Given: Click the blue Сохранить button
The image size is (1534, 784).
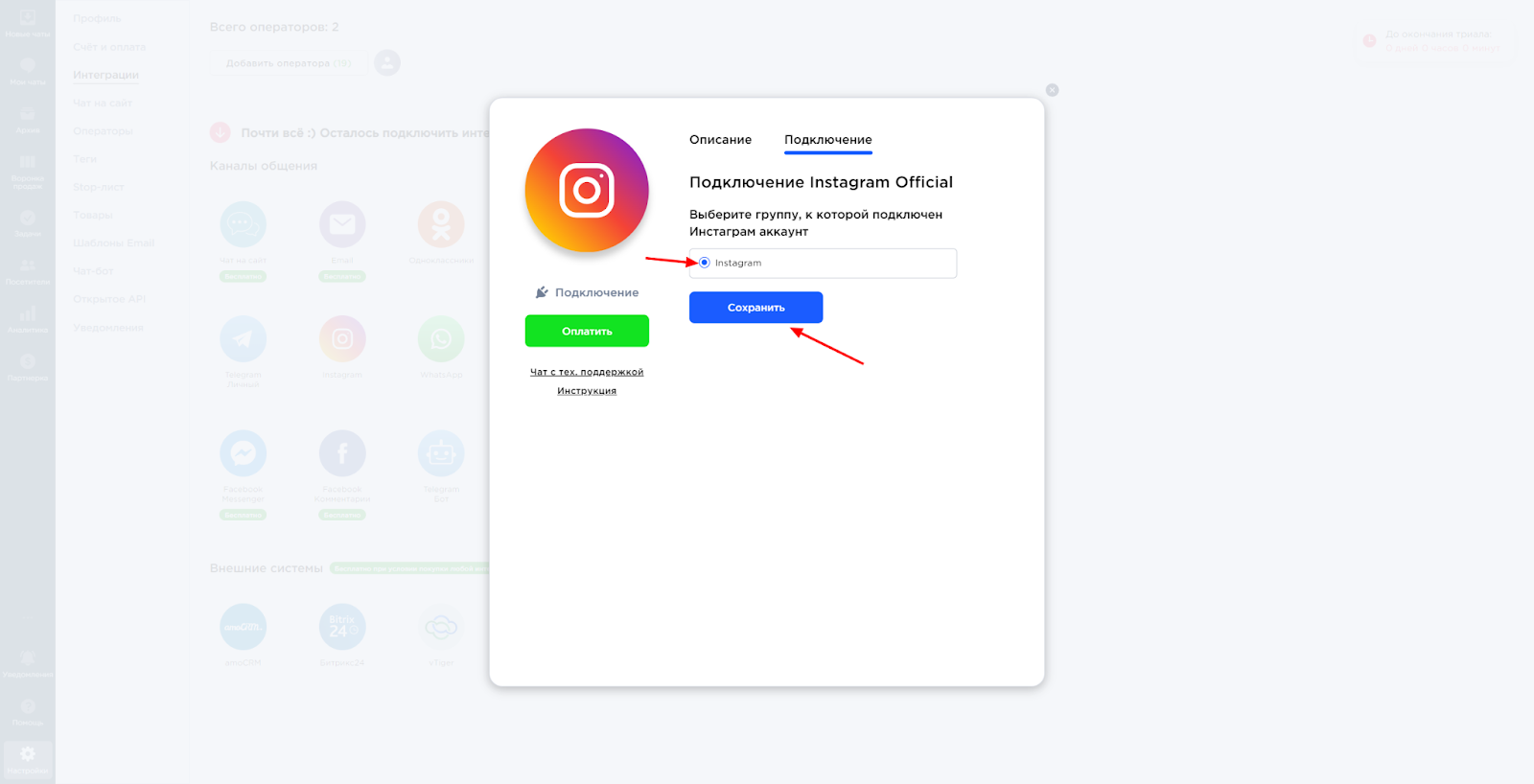Looking at the screenshot, I should [x=755, y=308].
